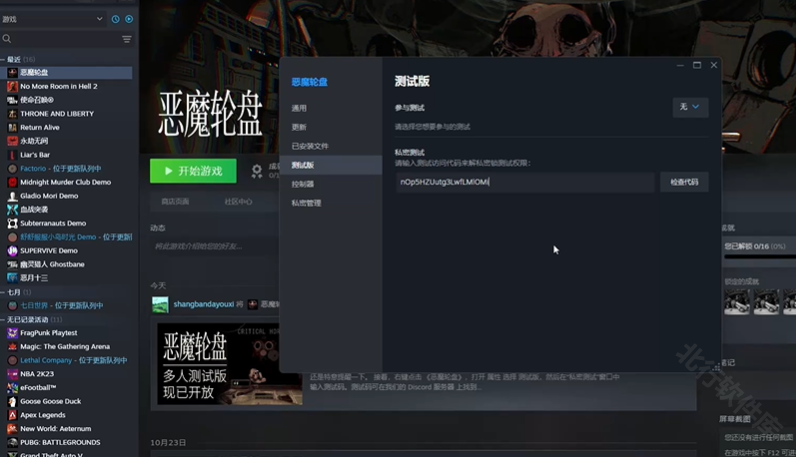Click the Goose Goose Duck icon
796x457 pixels.
(12, 402)
